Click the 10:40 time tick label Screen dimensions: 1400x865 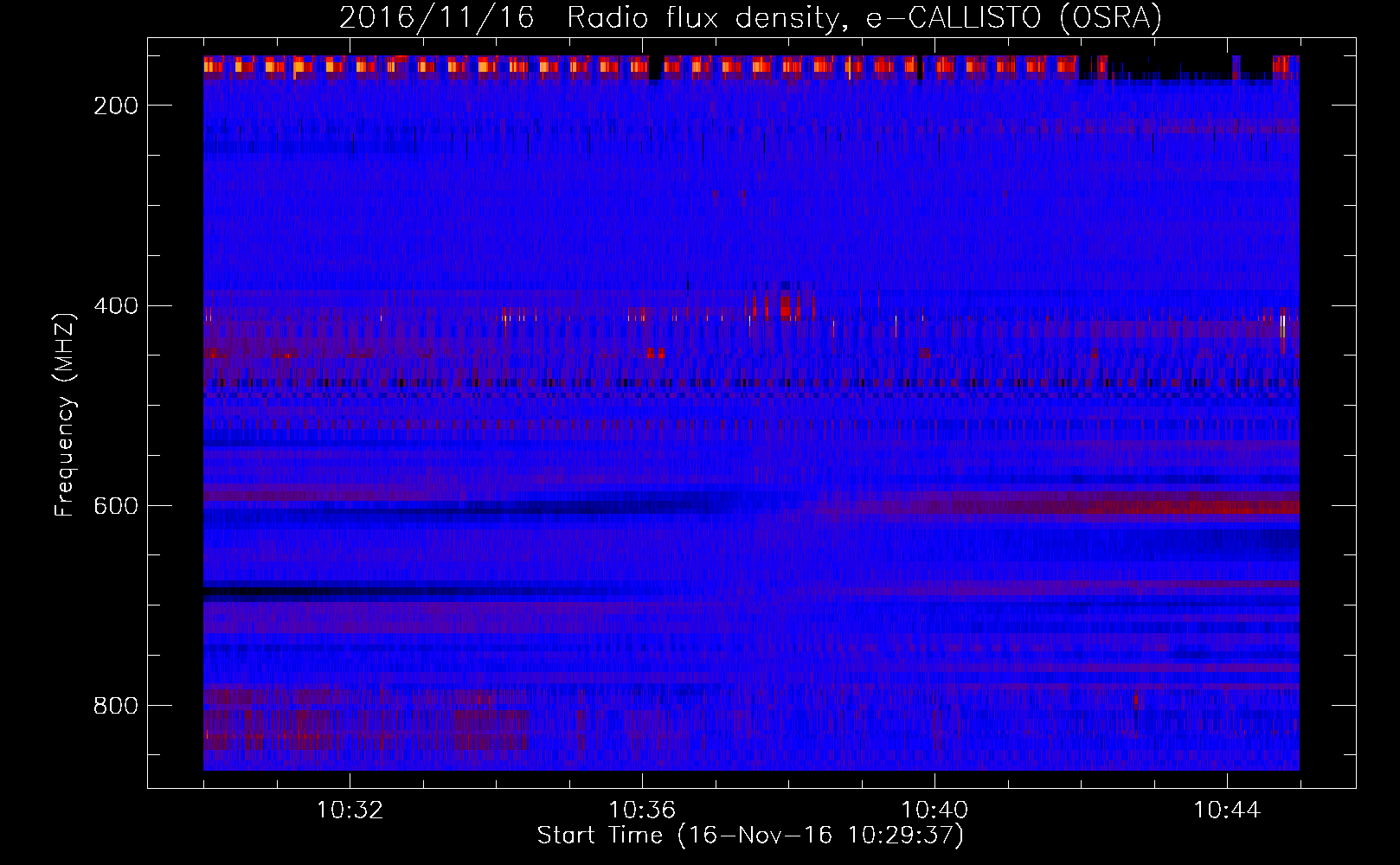[934, 811]
